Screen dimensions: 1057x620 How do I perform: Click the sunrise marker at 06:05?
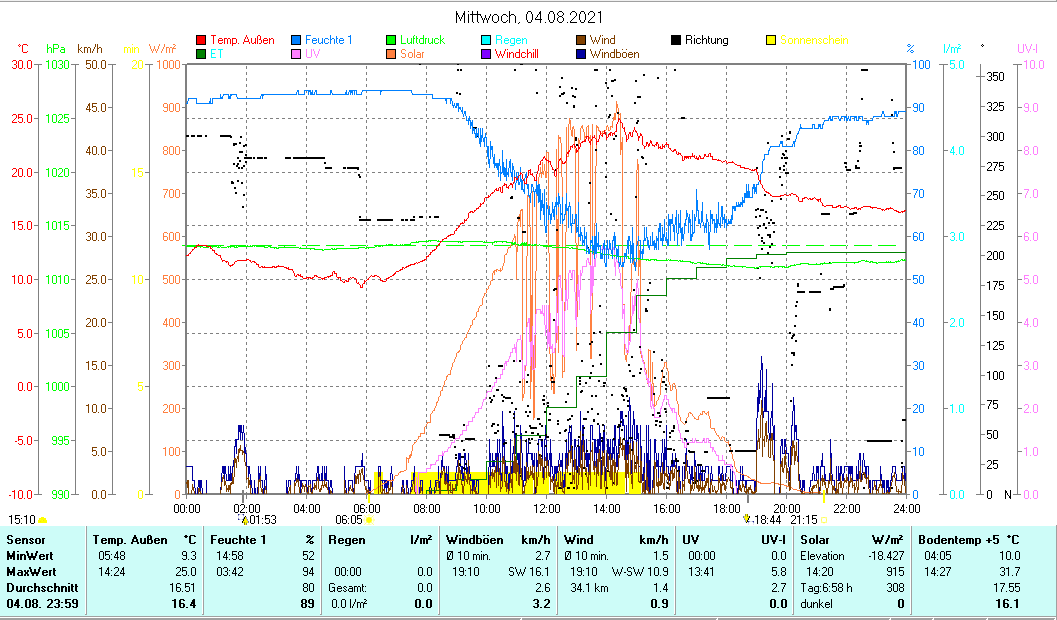pos(369,520)
